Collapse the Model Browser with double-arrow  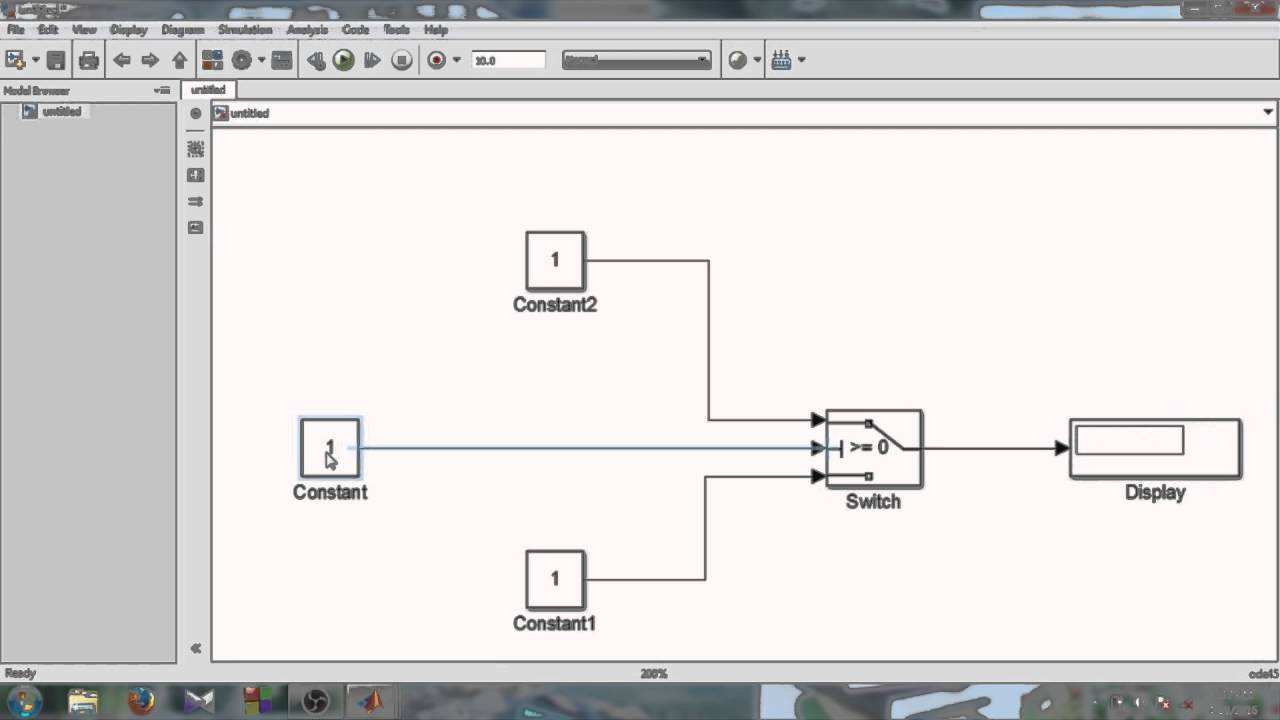196,648
